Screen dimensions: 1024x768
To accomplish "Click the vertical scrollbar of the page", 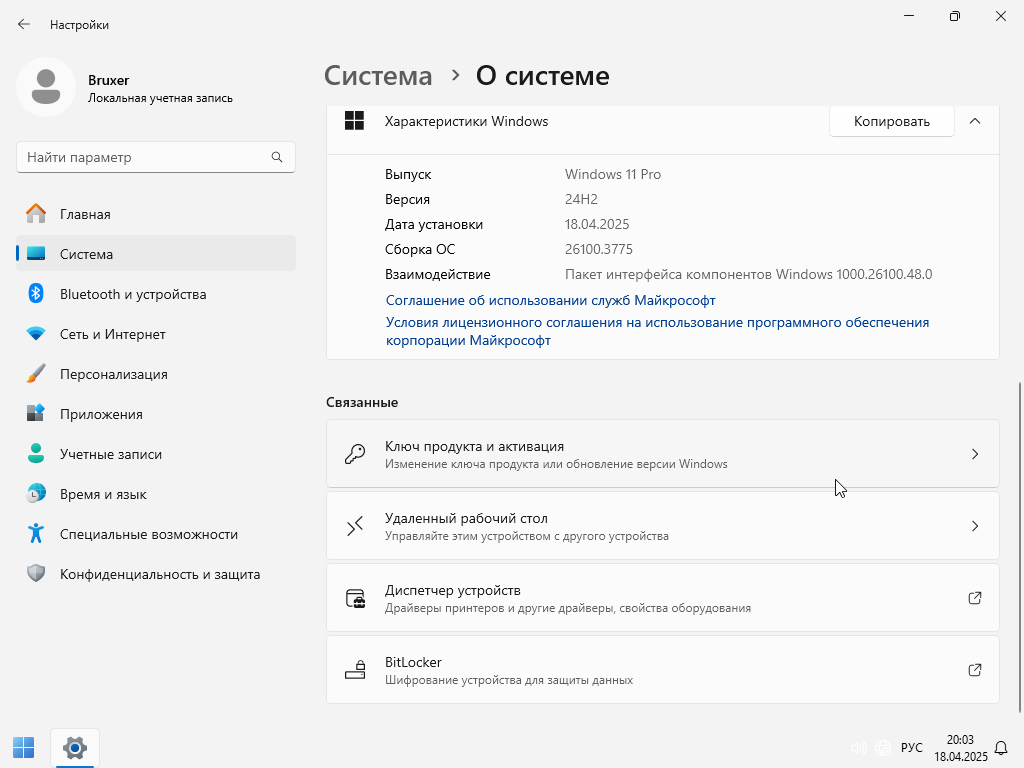I will (1019, 547).
